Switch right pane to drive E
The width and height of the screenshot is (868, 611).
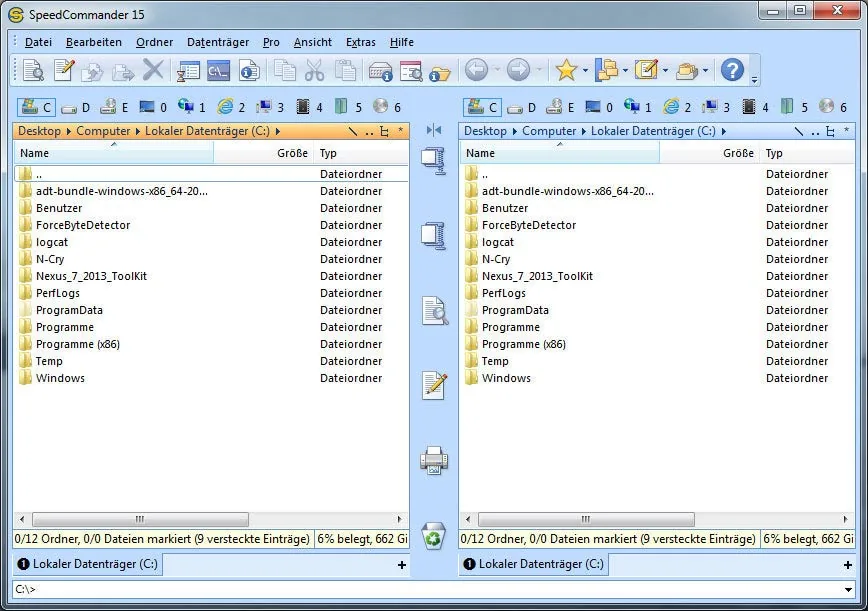561,107
